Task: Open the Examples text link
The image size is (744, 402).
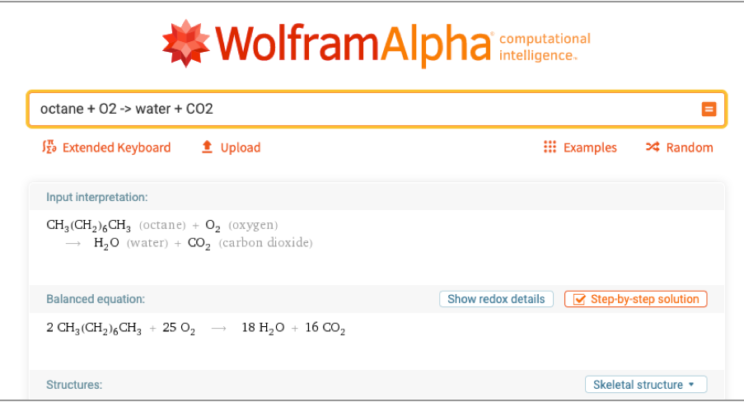Action: click(x=590, y=148)
